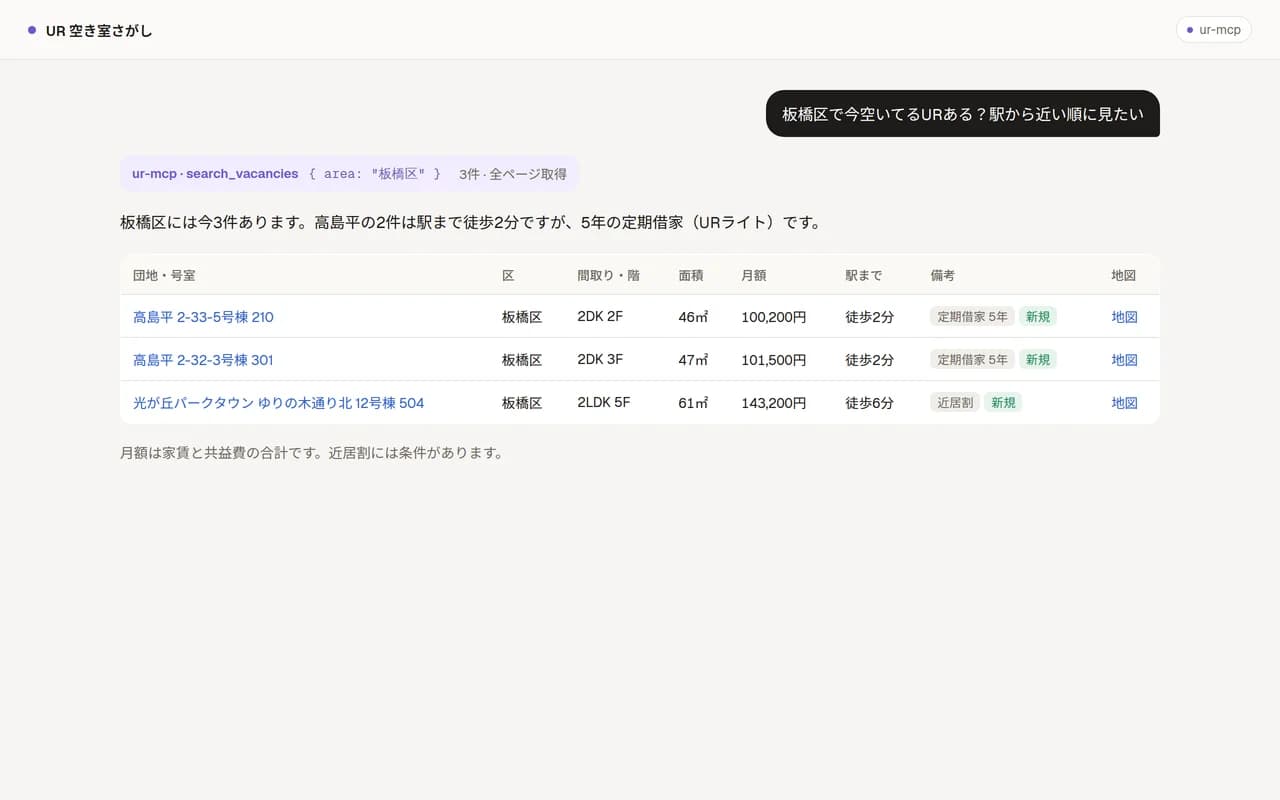Open the ur-mcp badge in header
The height and width of the screenshot is (800, 1280).
[x=1213, y=30]
